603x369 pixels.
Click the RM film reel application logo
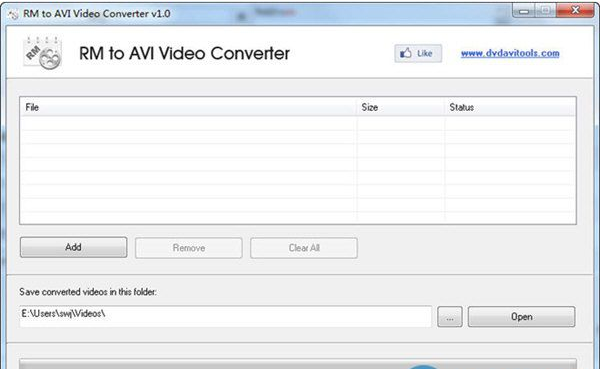coord(43,53)
